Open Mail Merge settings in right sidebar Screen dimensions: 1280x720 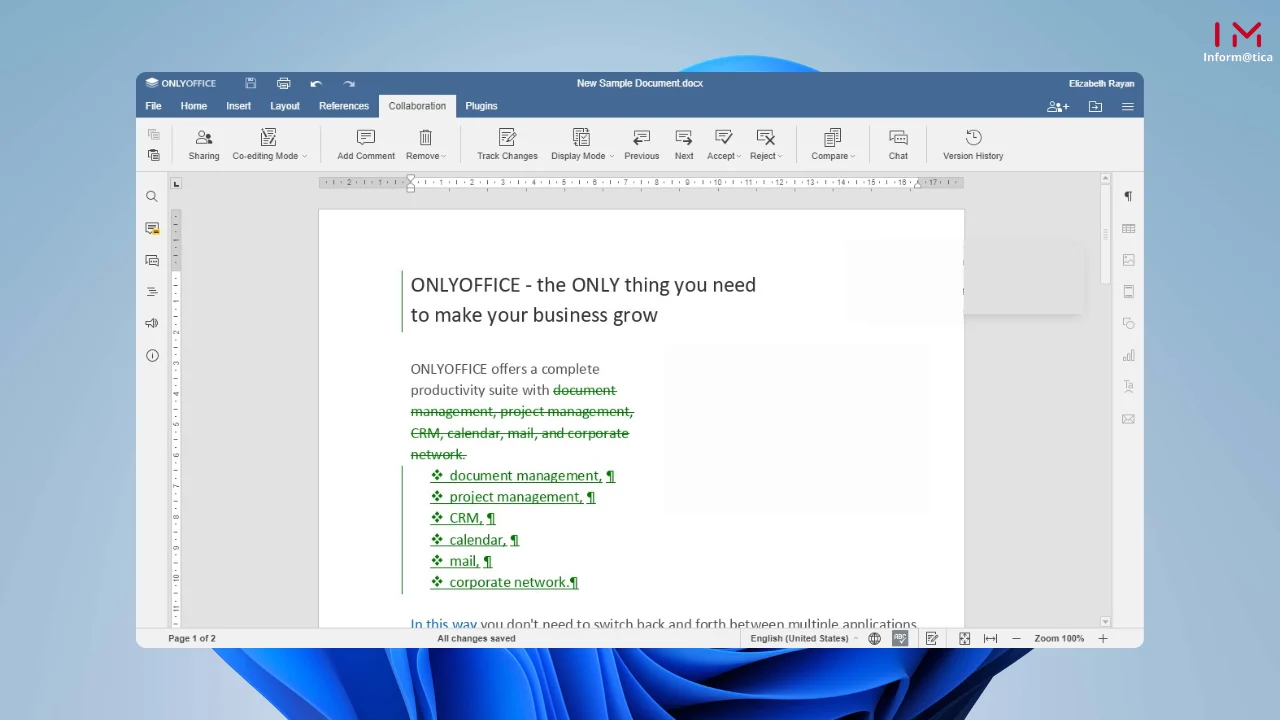(1128, 419)
